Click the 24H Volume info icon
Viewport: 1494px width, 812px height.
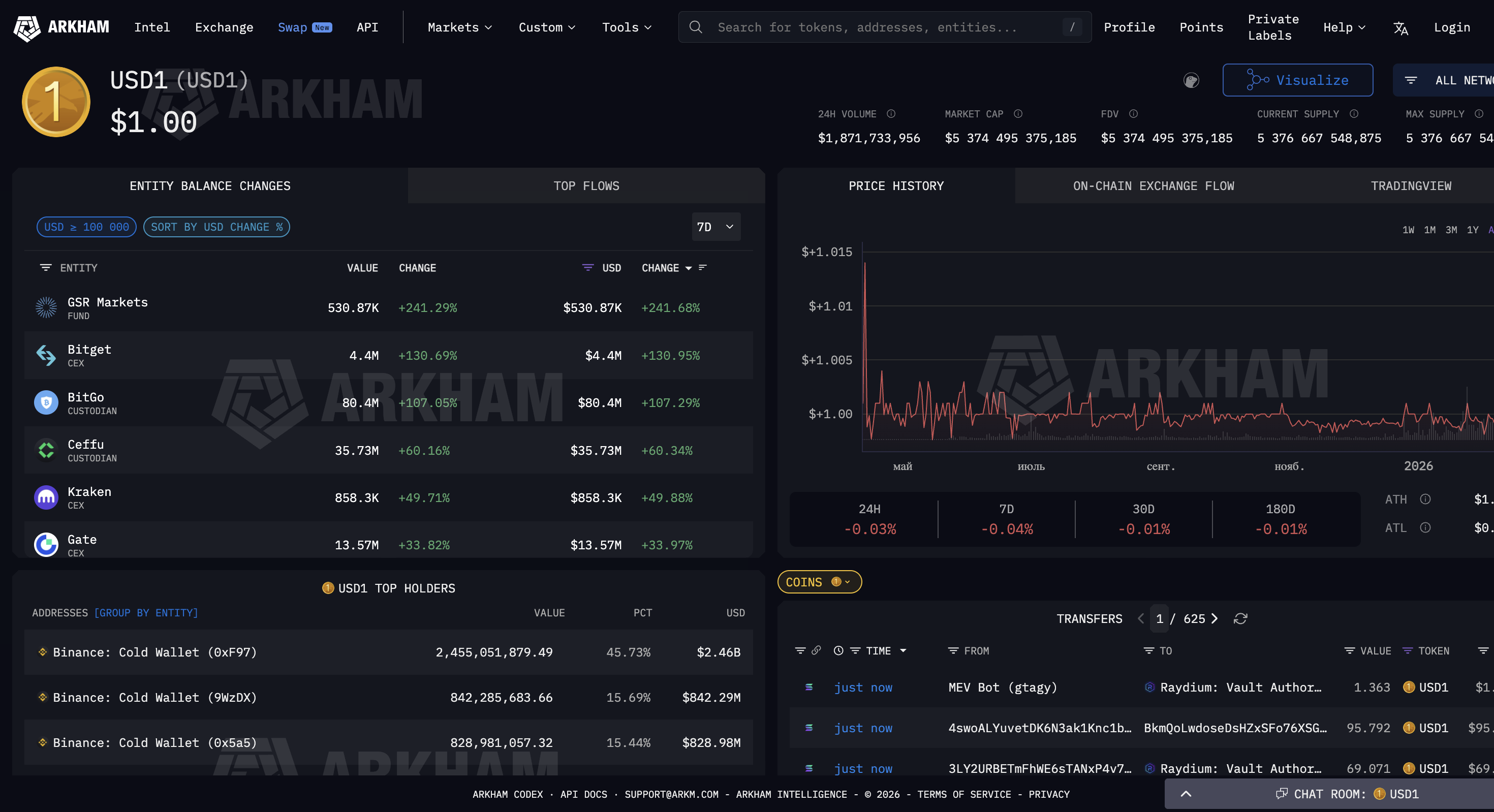coord(891,114)
